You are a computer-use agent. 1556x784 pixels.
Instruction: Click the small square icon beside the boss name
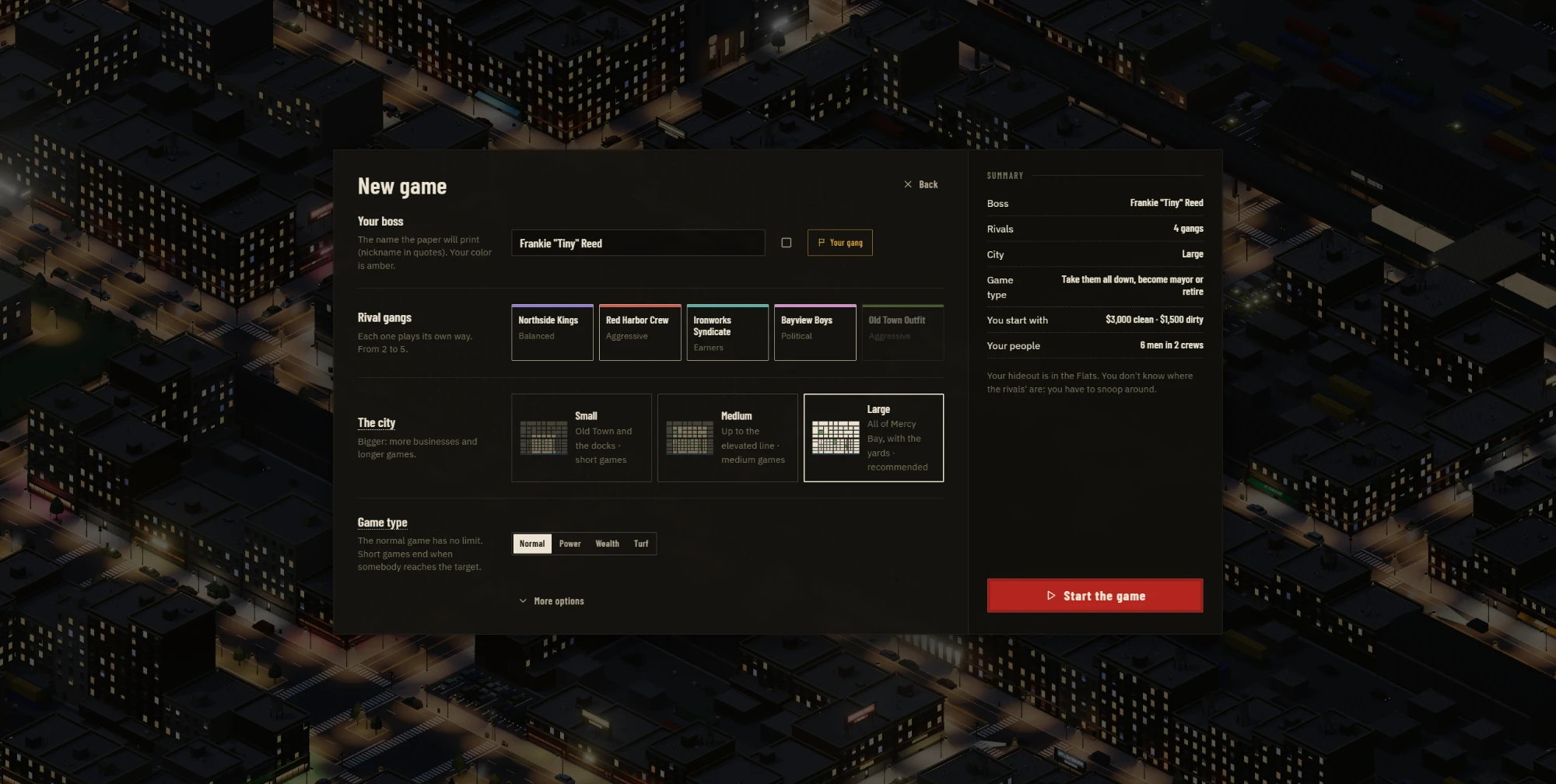click(x=787, y=243)
